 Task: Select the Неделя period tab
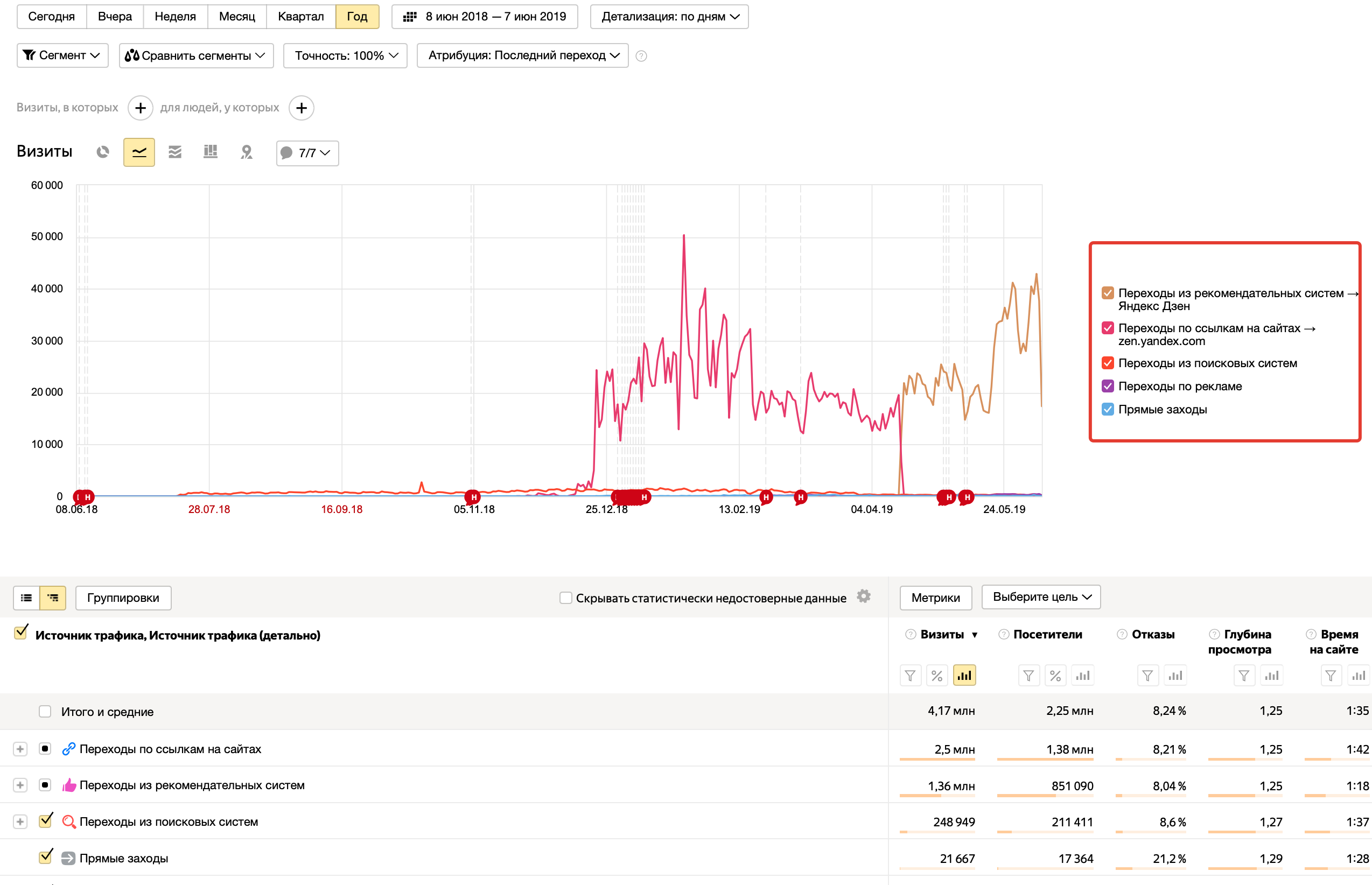pos(175,17)
